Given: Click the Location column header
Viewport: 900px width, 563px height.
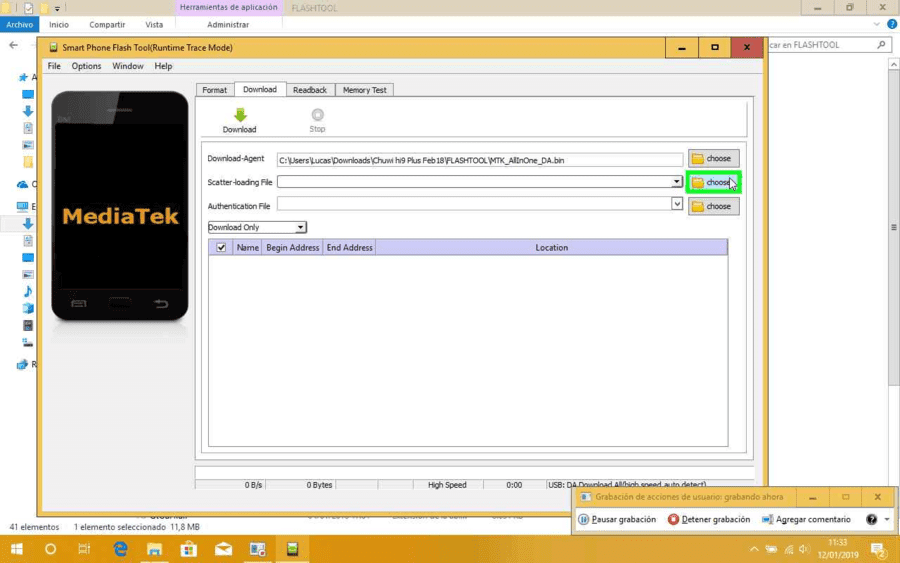Looking at the screenshot, I should [x=552, y=247].
